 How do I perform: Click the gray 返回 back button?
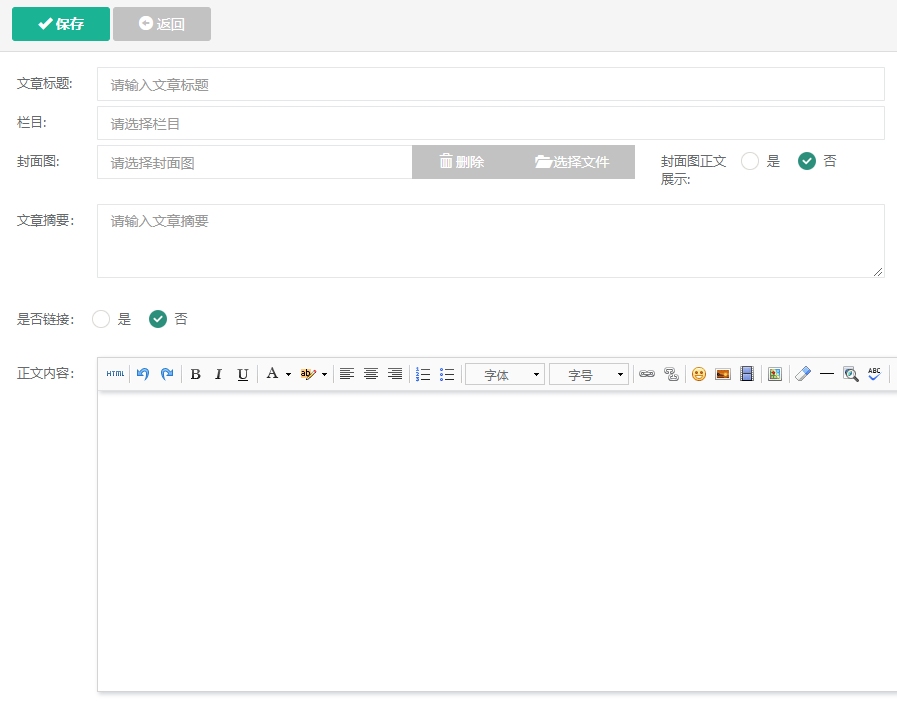[162, 24]
